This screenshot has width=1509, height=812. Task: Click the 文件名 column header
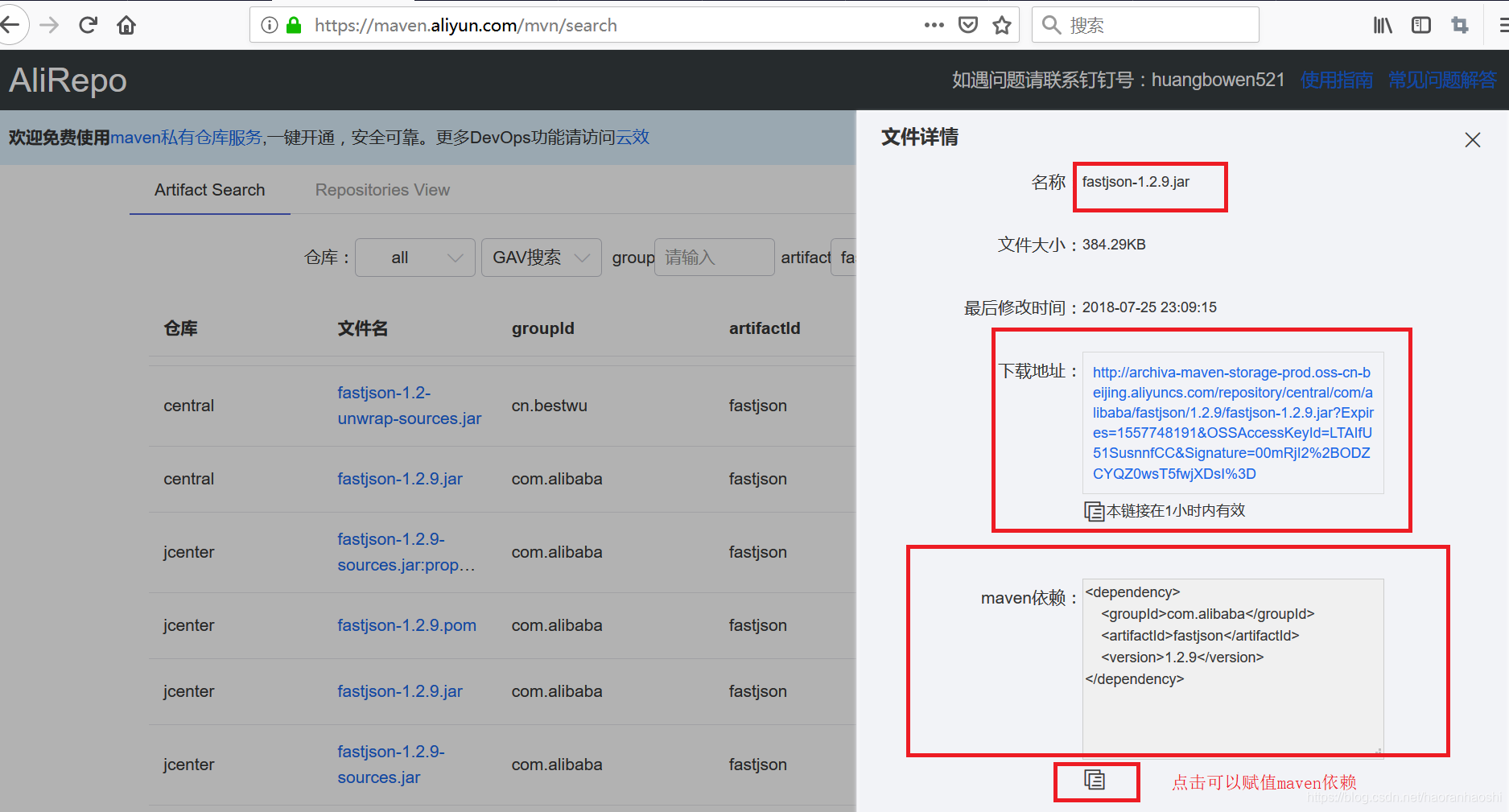point(362,328)
